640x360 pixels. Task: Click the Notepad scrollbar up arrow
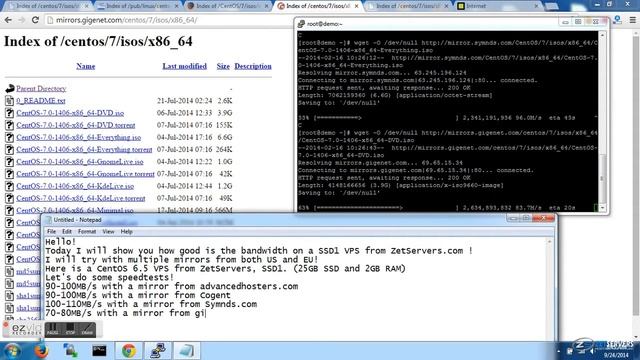pos(549,242)
